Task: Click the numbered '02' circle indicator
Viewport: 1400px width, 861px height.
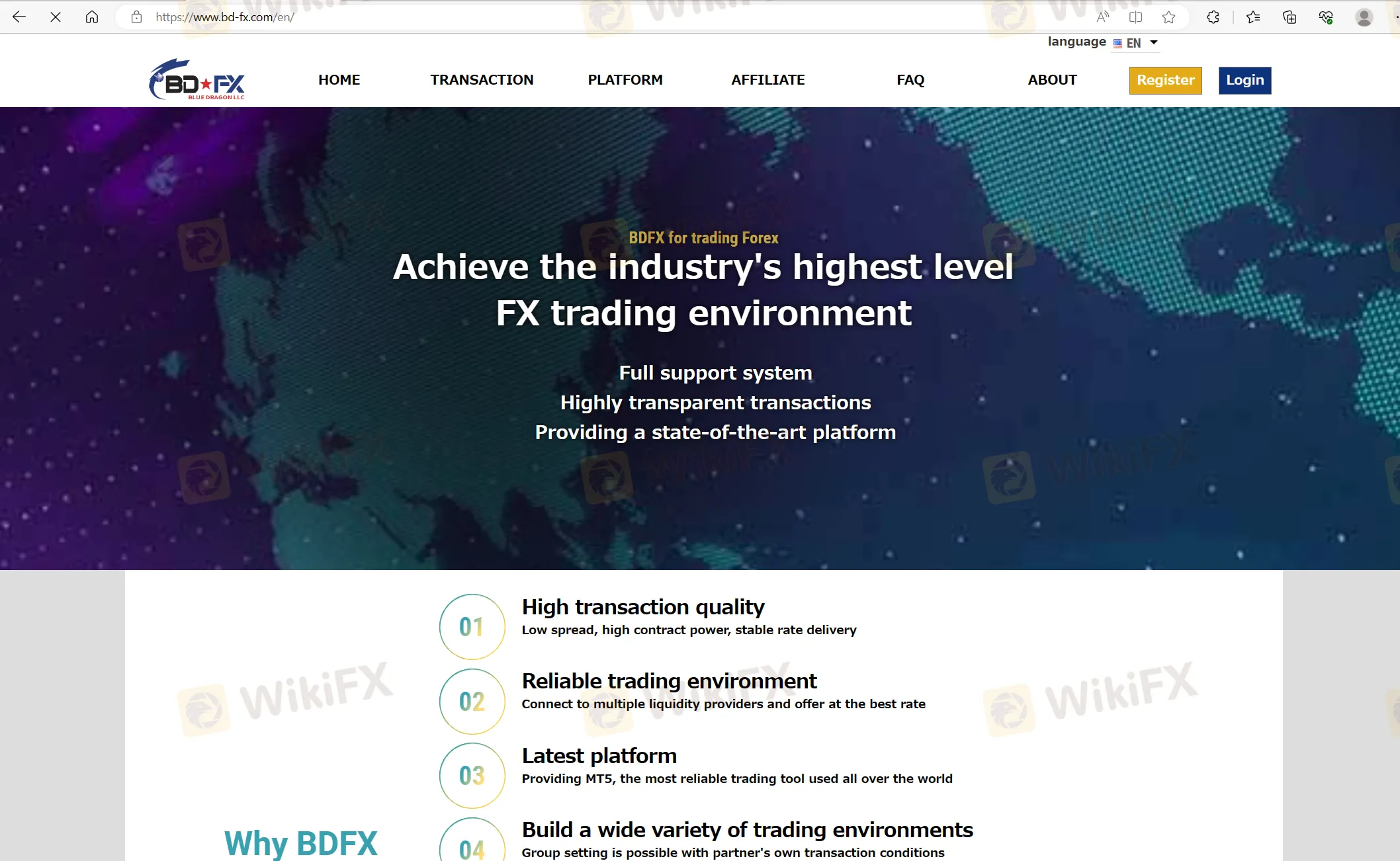Action: click(472, 701)
